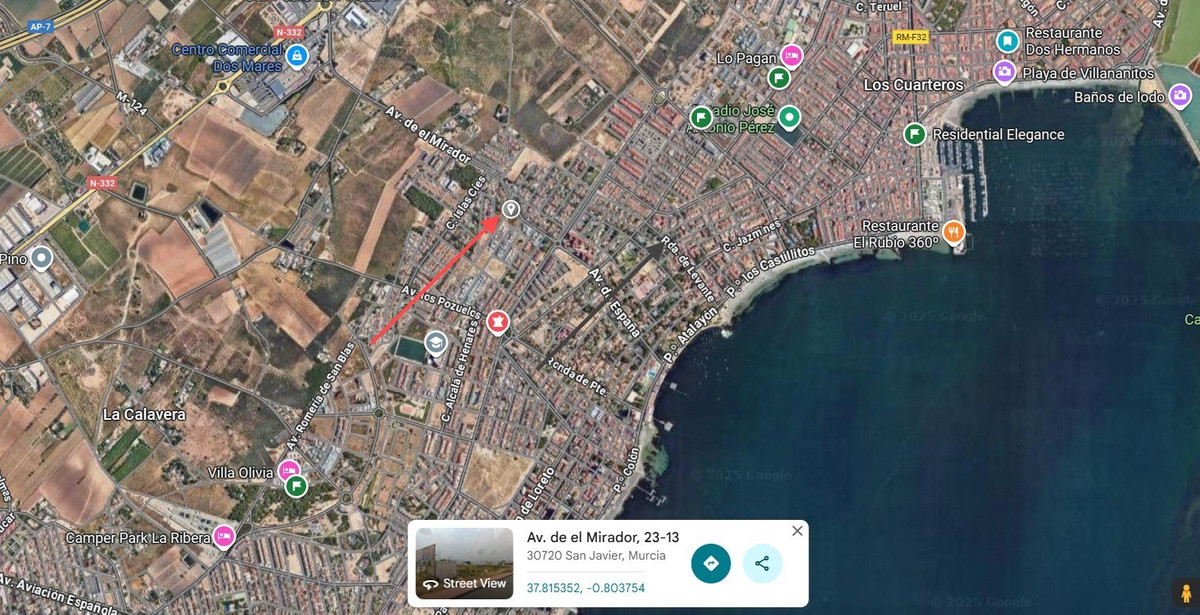Viewport: 1200px width, 615px height.
Task: Click the school graduation cap marker
Action: (435, 343)
